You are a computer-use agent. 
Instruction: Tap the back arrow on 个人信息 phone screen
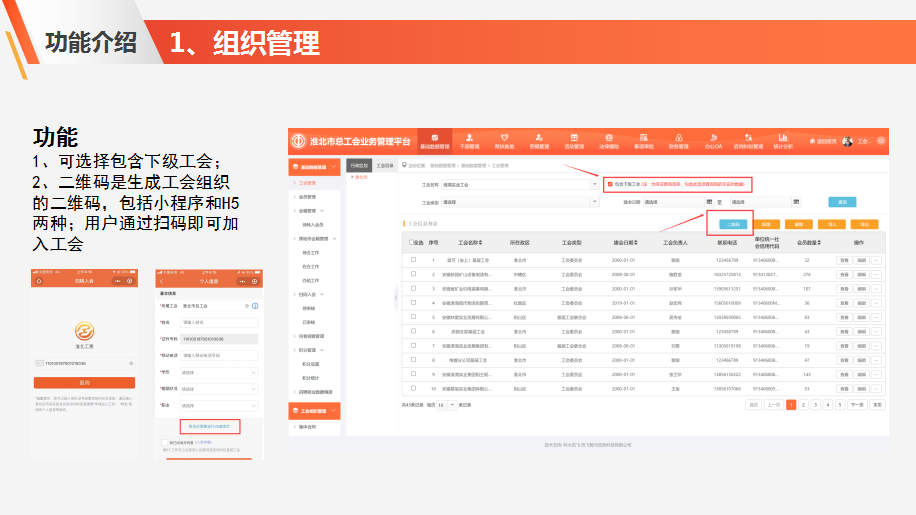point(163,281)
